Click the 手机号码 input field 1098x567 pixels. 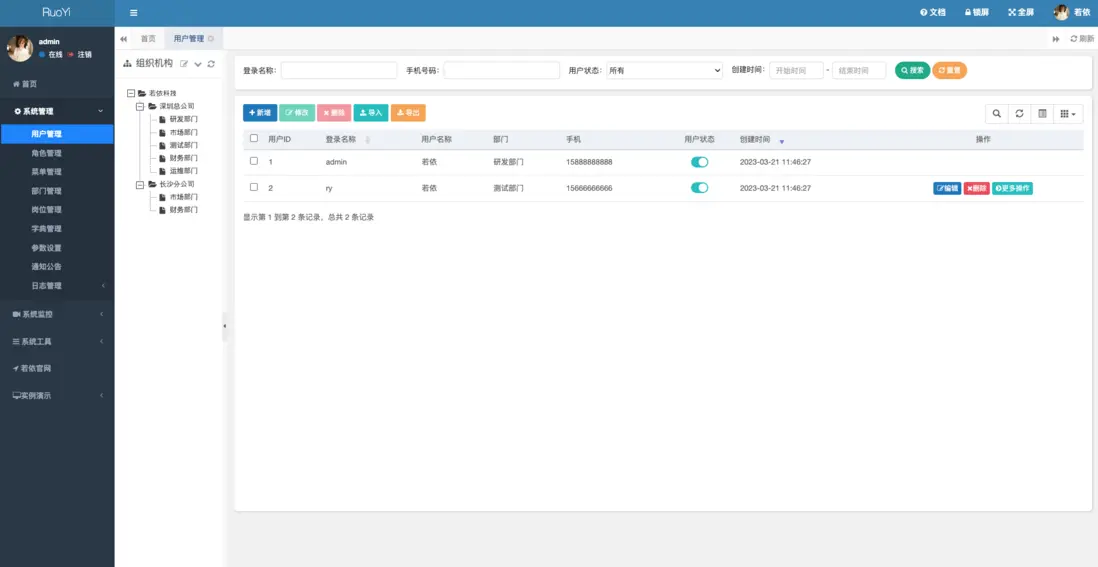501,70
